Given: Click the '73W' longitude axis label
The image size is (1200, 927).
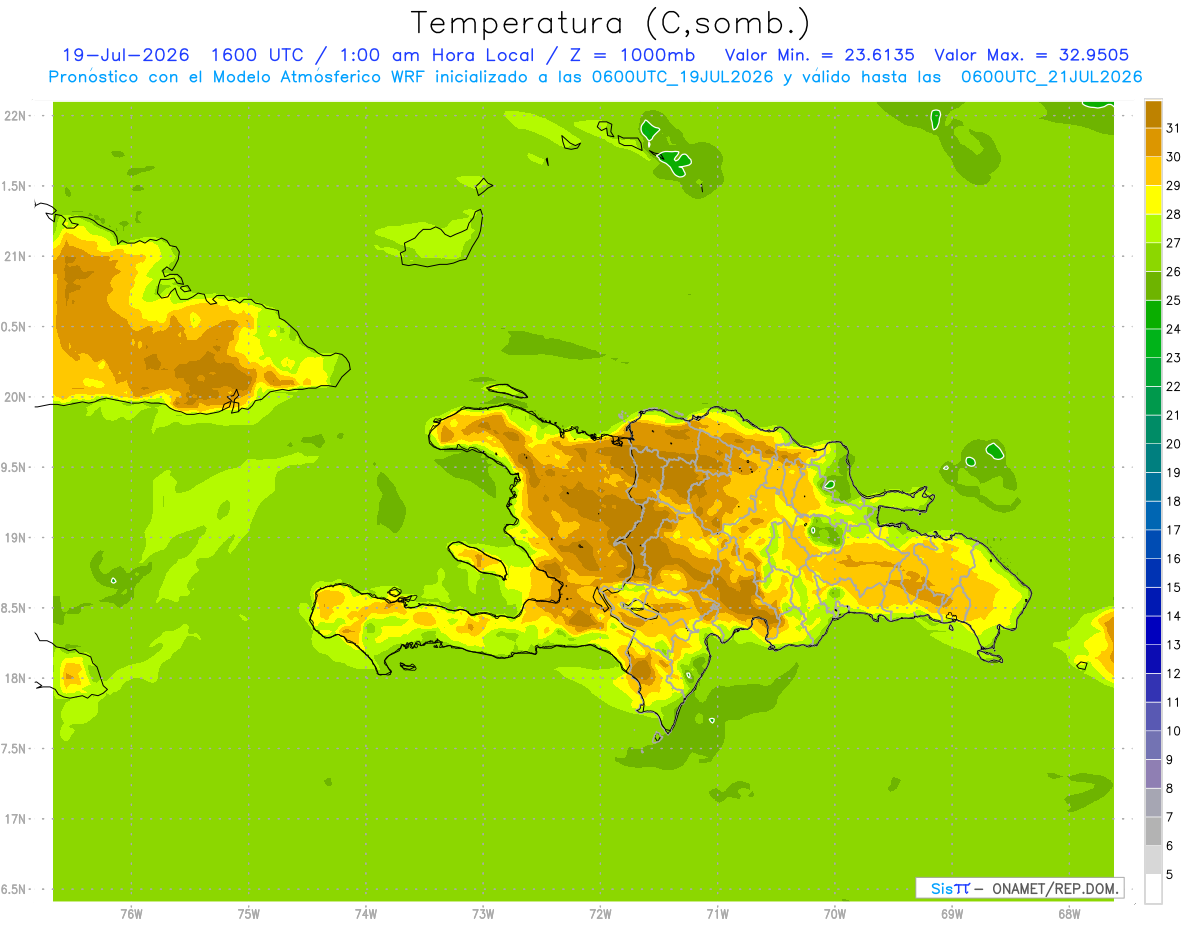Looking at the screenshot, I should click(x=482, y=913).
